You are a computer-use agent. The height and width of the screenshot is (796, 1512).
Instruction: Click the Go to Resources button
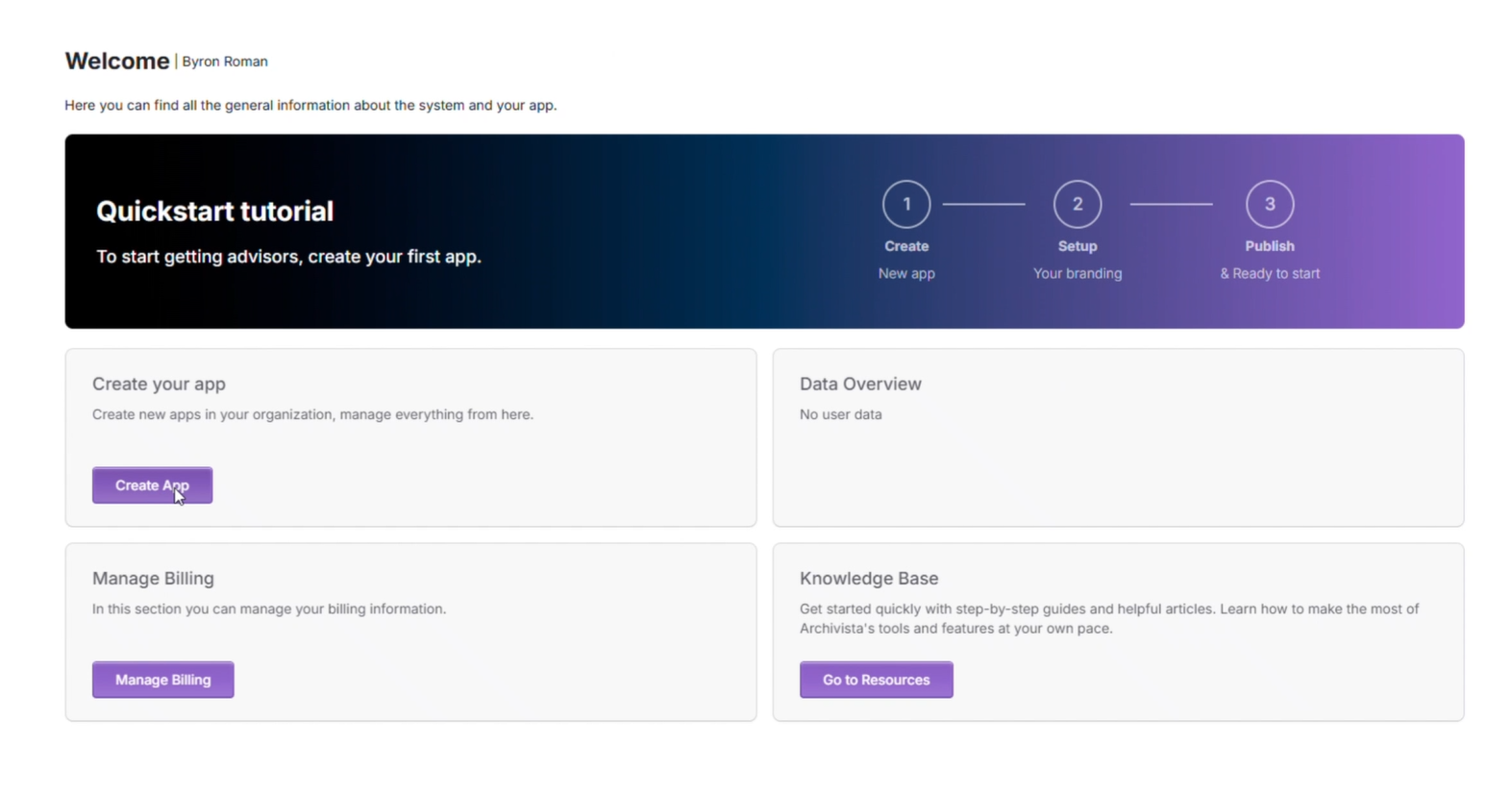coord(876,680)
